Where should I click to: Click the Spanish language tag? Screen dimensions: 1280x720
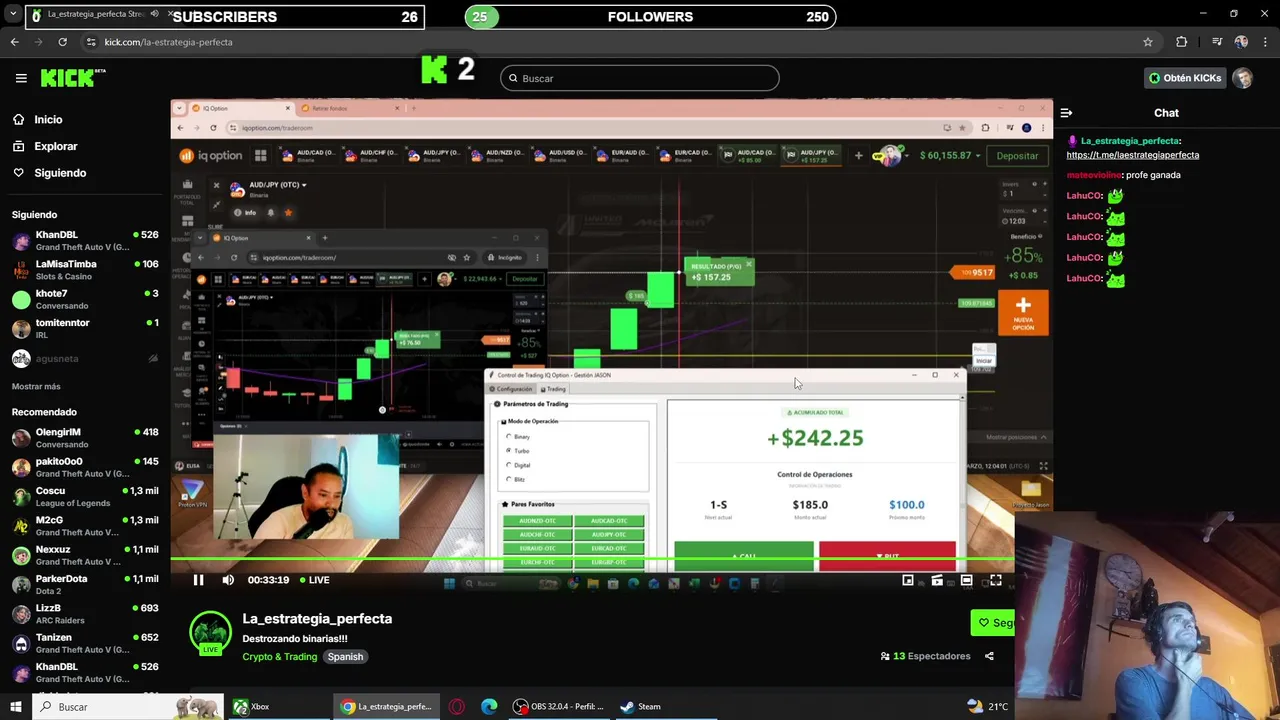coord(345,657)
